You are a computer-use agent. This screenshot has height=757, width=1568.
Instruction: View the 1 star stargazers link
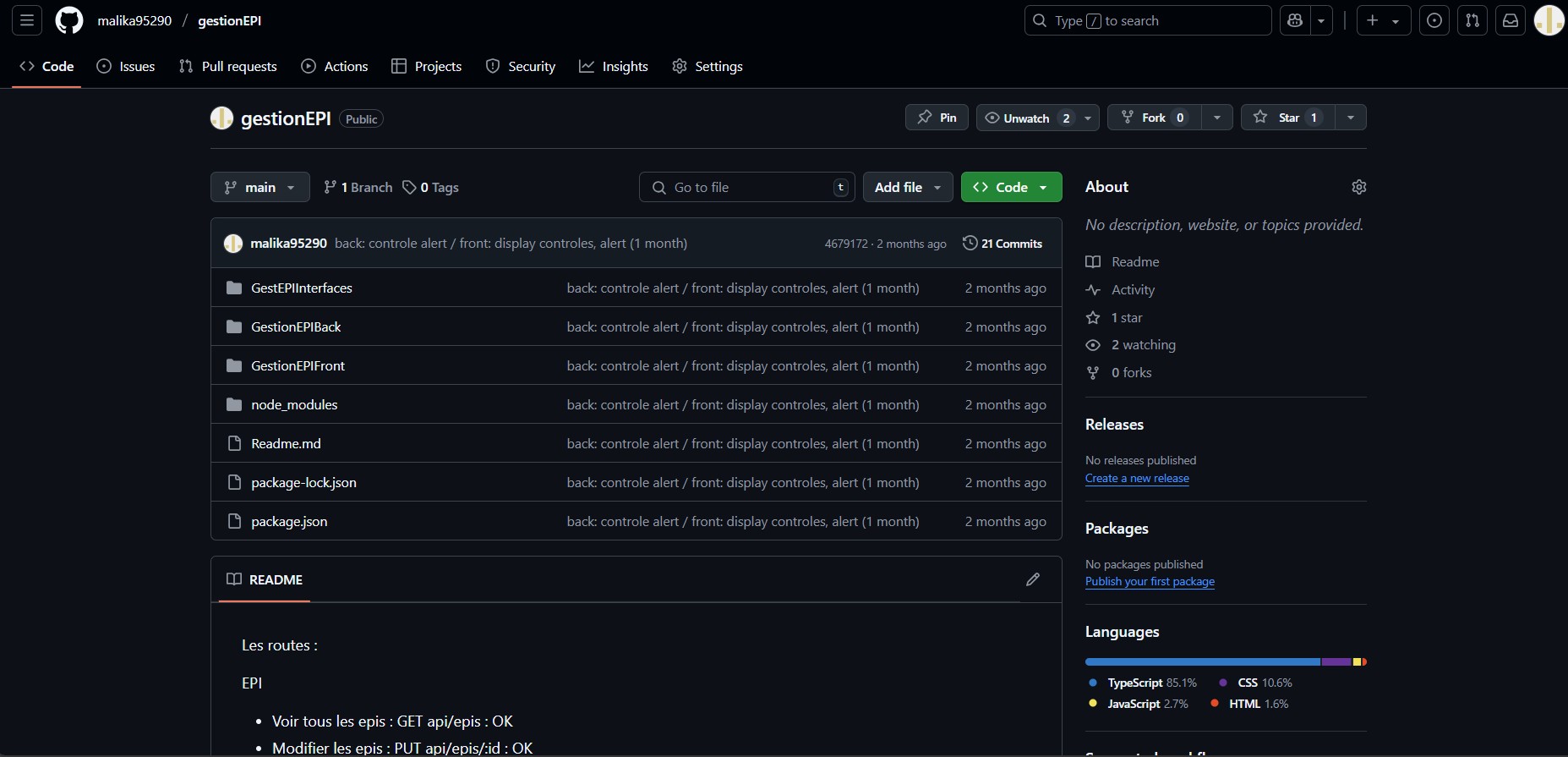point(1114,317)
